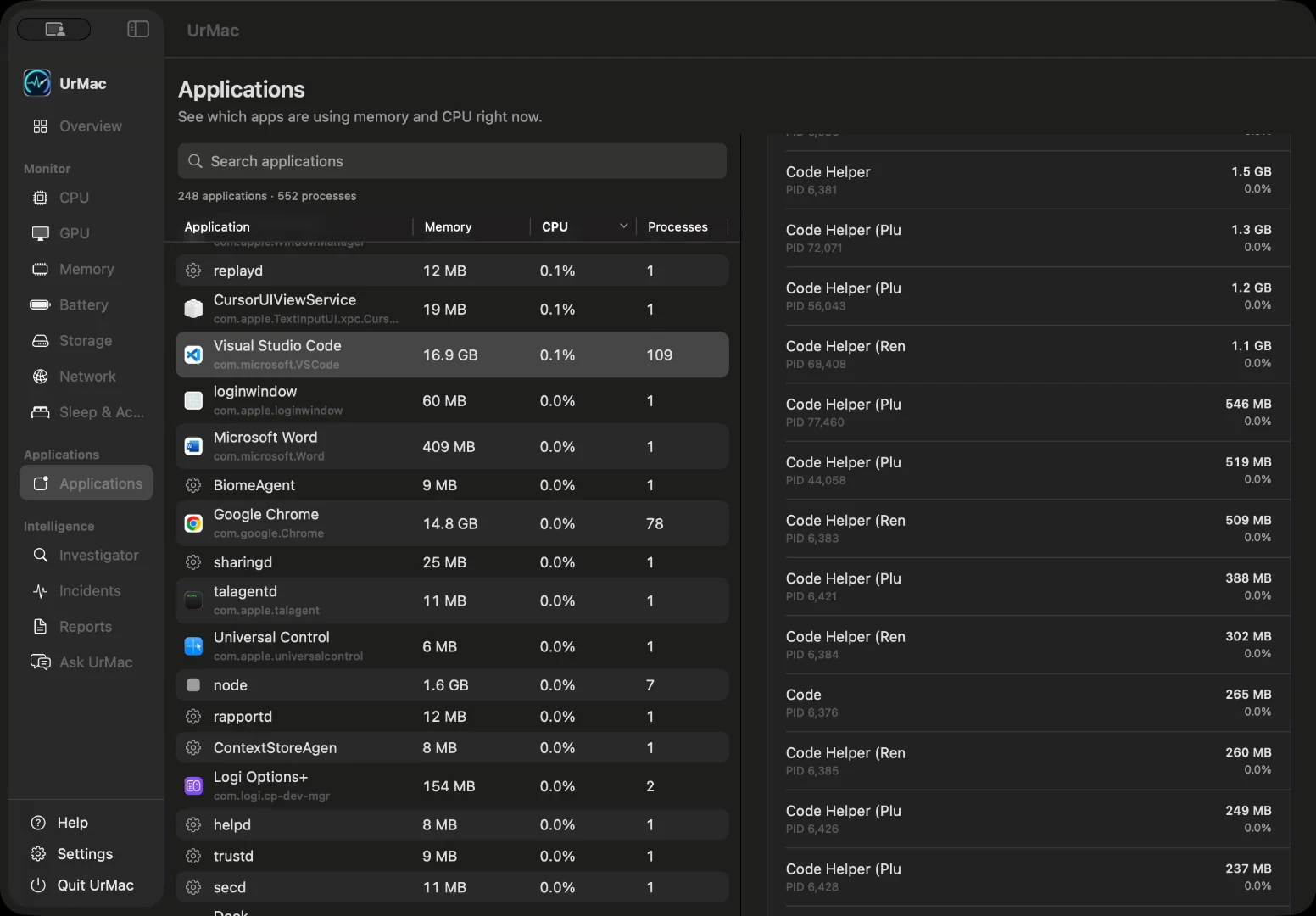Click 248 applications count text
Image resolution: width=1316 pixels, height=916 pixels.
tap(222, 196)
